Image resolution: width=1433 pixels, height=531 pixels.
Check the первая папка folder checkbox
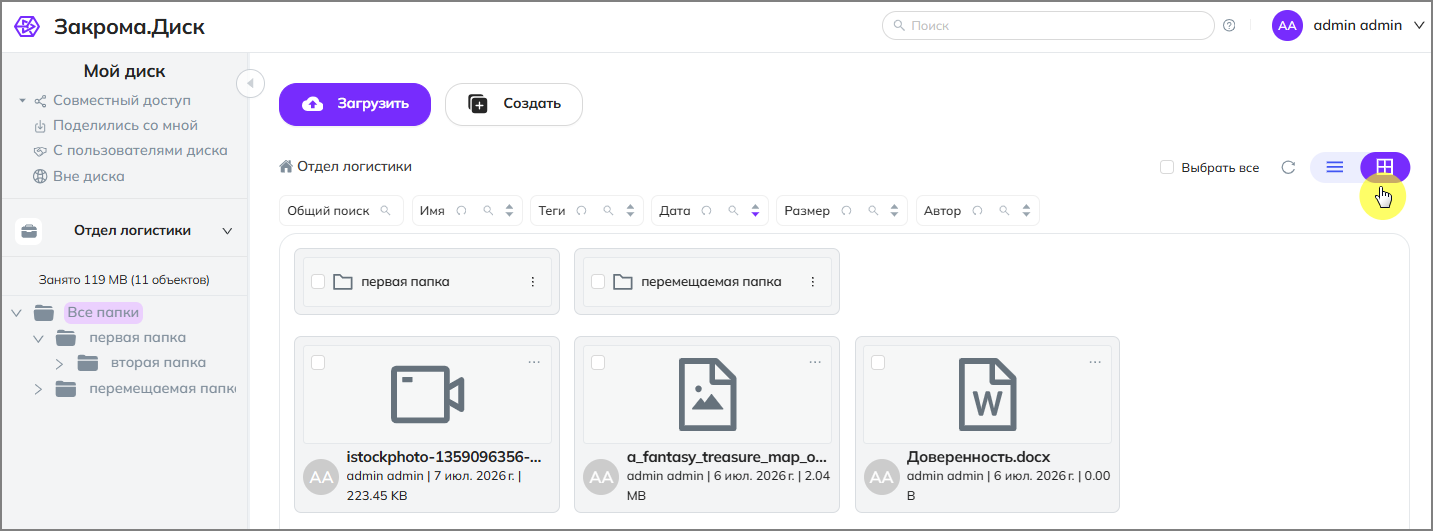318,282
